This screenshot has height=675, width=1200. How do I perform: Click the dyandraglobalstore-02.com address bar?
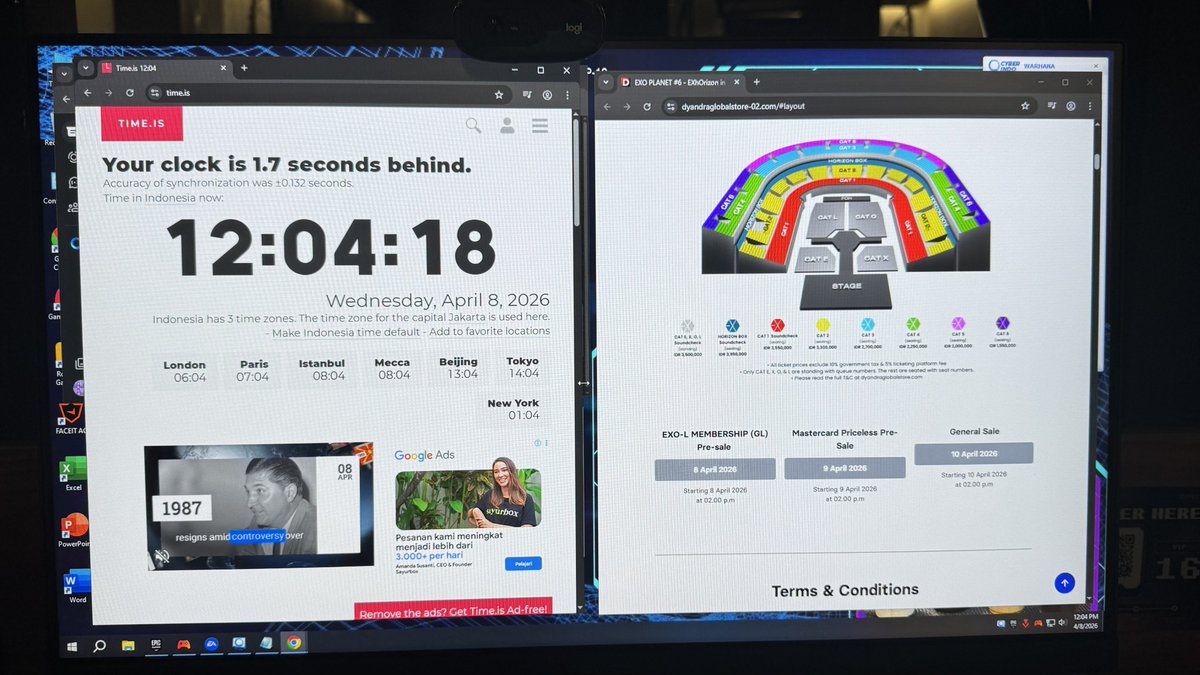(x=848, y=105)
